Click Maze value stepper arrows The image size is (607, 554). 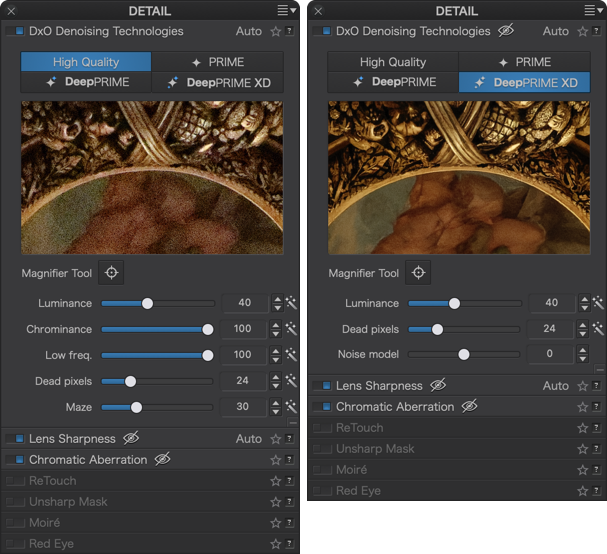(x=276, y=406)
